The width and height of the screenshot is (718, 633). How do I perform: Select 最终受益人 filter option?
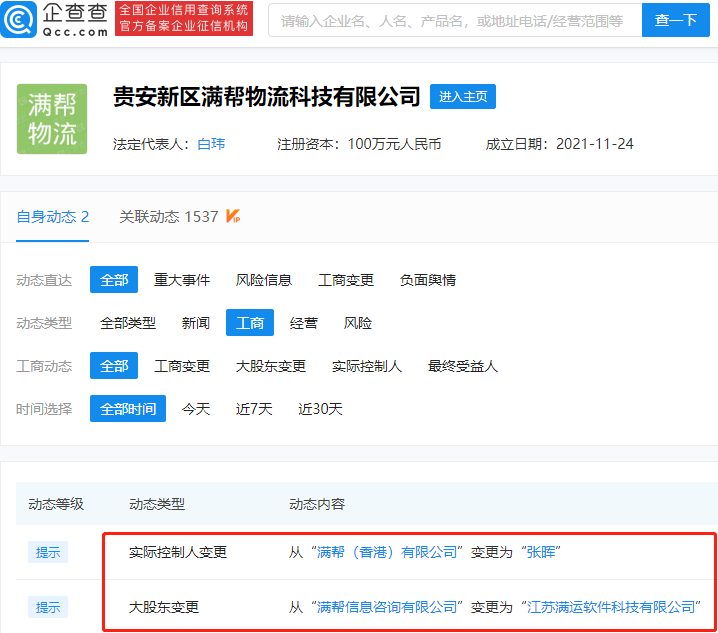click(x=463, y=366)
